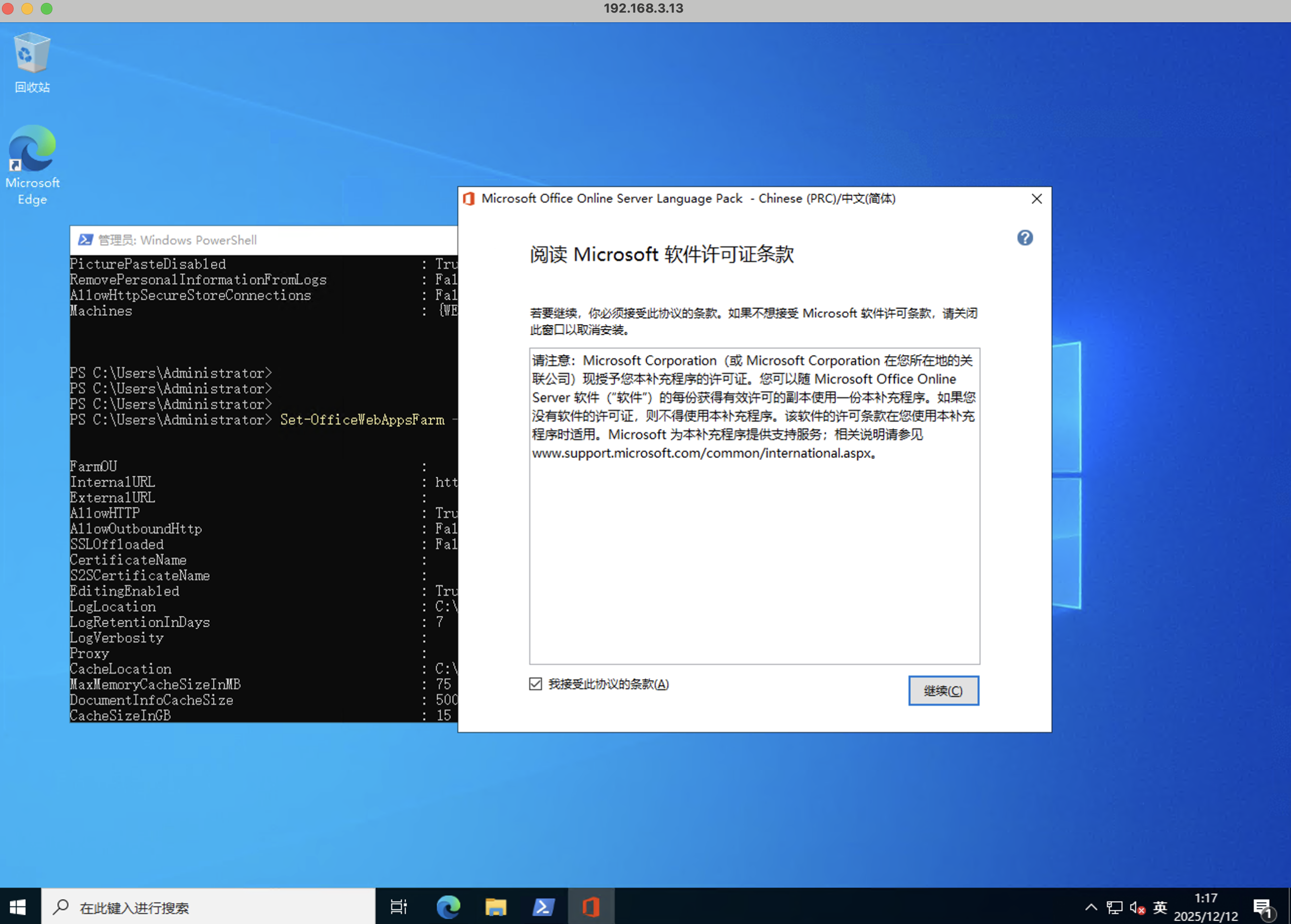Switch to PowerShell via taskbar icon
The width and height of the screenshot is (1291, 924).
pos(544,907)
